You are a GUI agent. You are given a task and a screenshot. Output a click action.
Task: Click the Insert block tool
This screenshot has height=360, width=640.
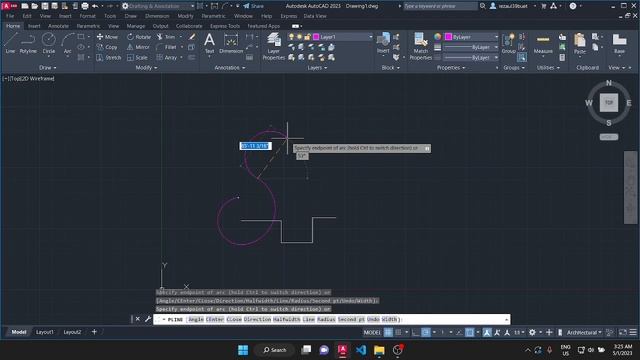(x=383, y=44)
